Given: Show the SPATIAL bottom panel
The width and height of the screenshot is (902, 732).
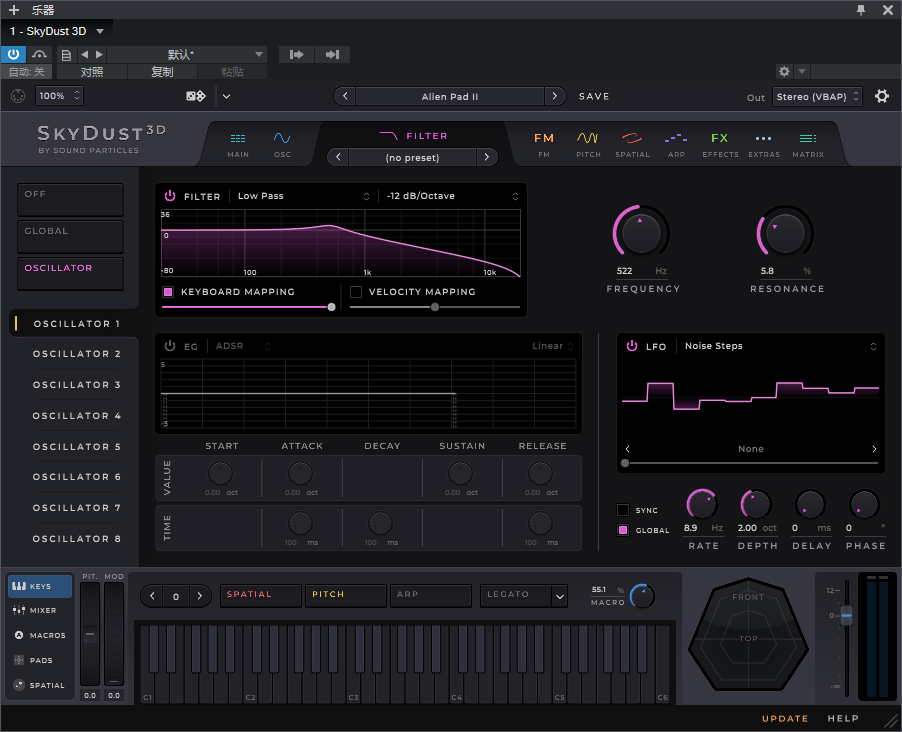Looking at the screenshot, I should [40, 685].
